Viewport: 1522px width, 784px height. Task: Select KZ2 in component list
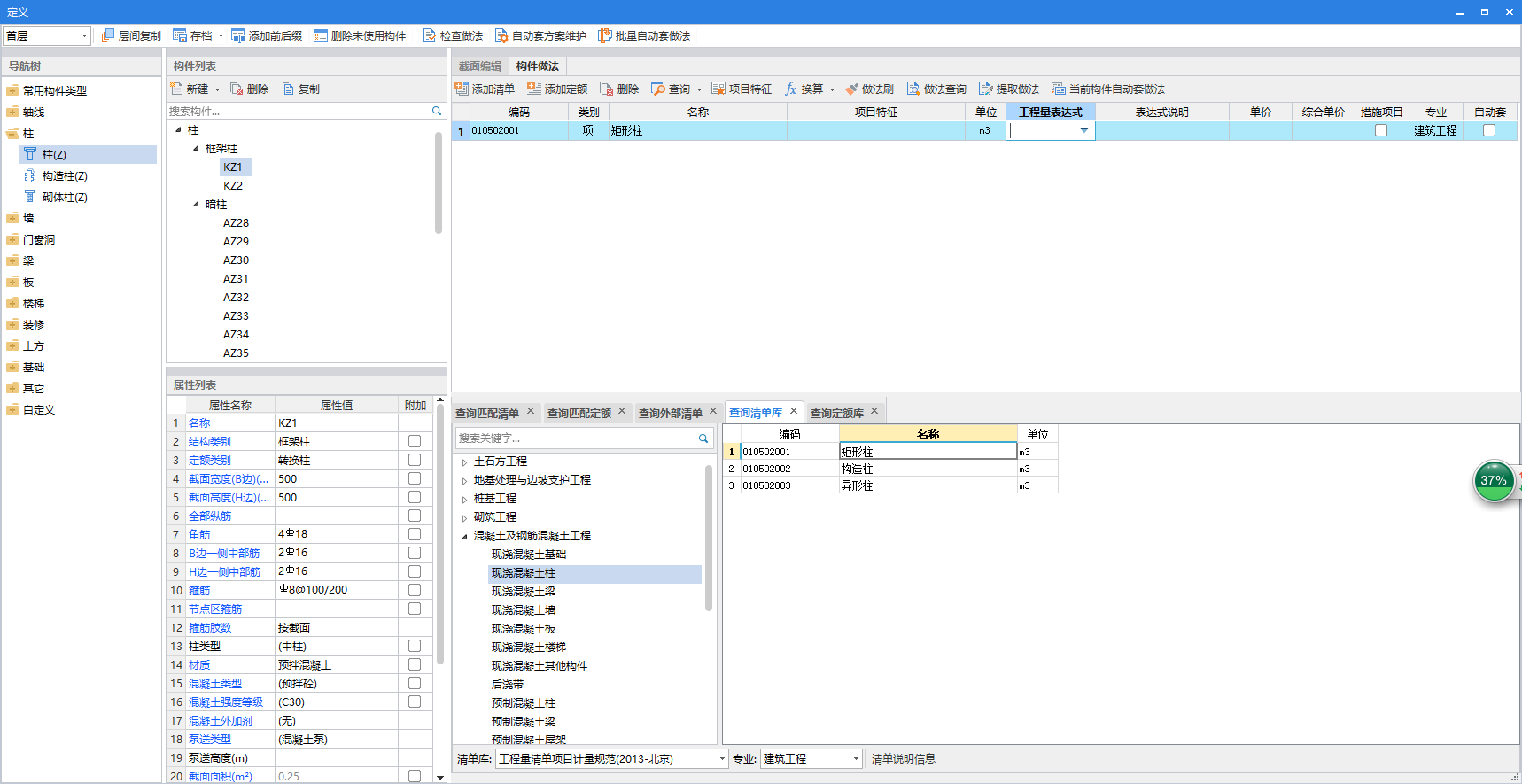[x=233, y=185]
